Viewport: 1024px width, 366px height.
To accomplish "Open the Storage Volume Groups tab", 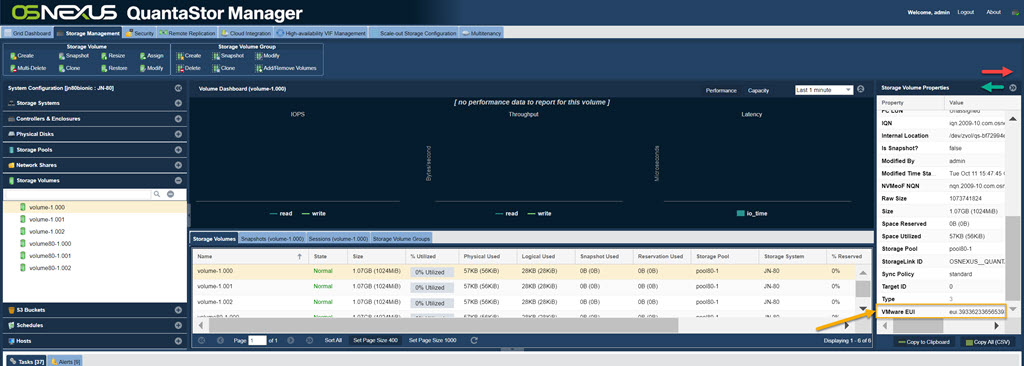I will coord(401,239).
